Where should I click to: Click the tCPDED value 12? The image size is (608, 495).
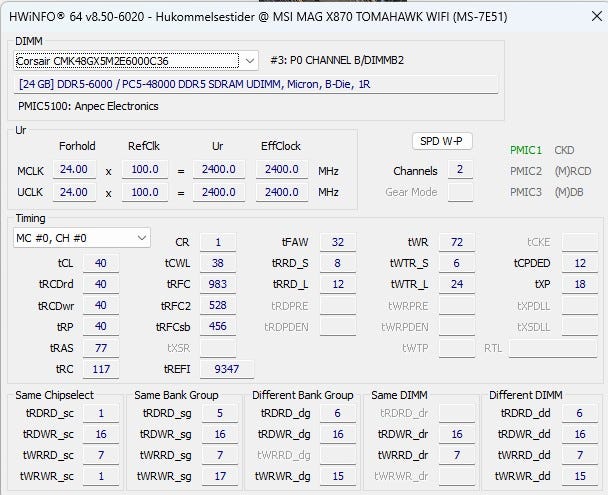click(x=580, y=263)
